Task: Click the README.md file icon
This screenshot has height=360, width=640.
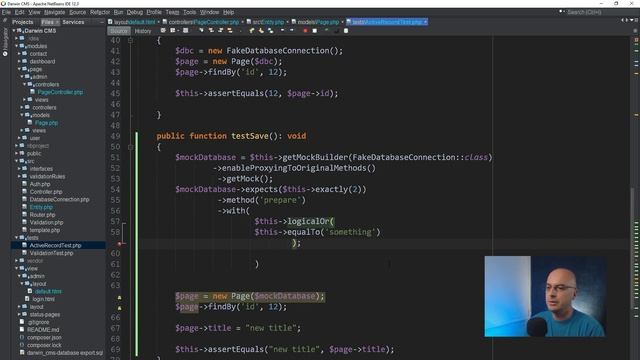Action: (x=22, y=330)
